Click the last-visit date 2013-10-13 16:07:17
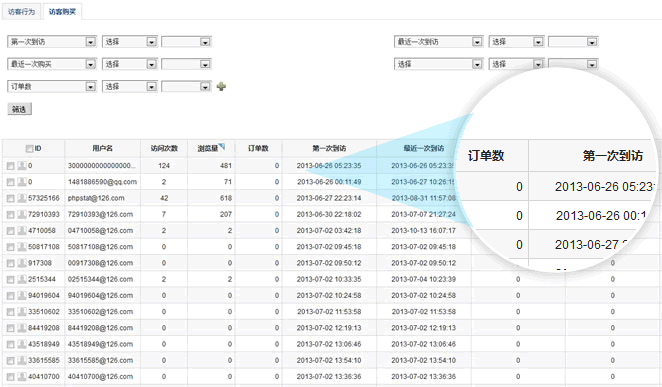The width and height of the screenshot is (662, 387). tap(423, 230)
